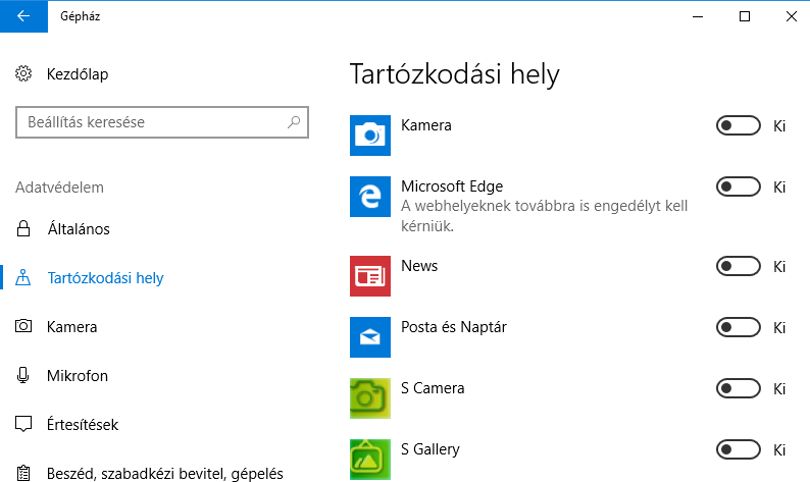Click the gear icon next to Kezdőlap

pyautogui.click(x=23, y=74)
